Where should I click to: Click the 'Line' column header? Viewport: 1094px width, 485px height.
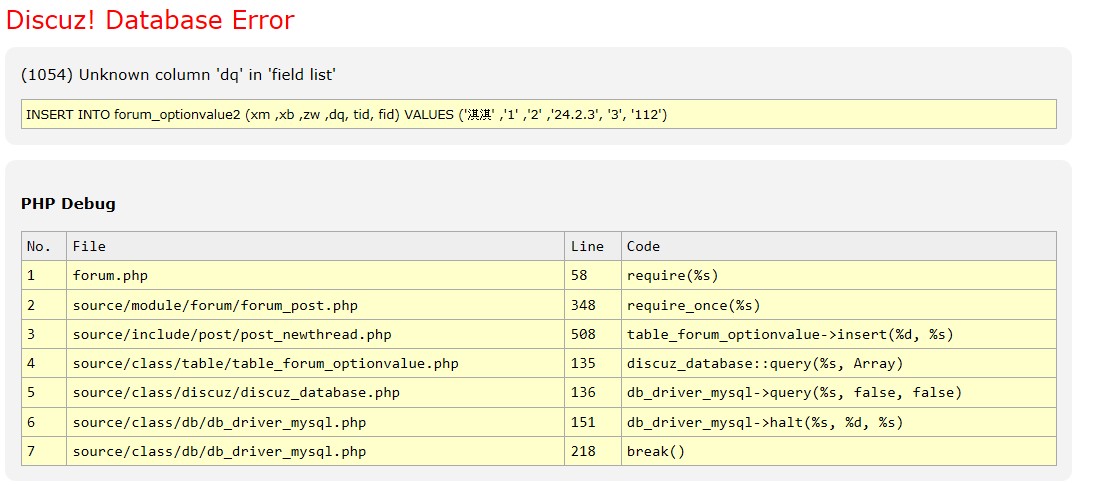[x=593, y=246]
